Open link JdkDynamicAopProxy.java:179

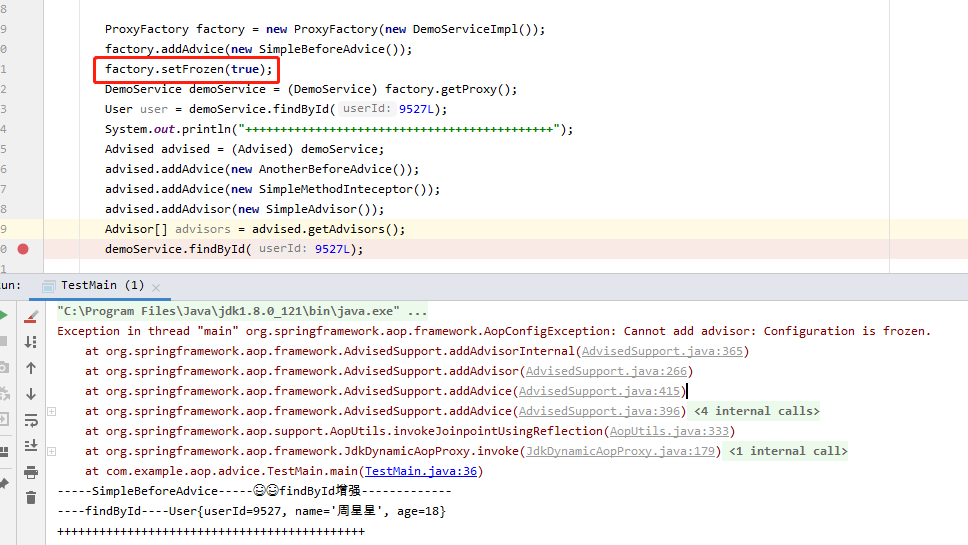pos(620,451)
